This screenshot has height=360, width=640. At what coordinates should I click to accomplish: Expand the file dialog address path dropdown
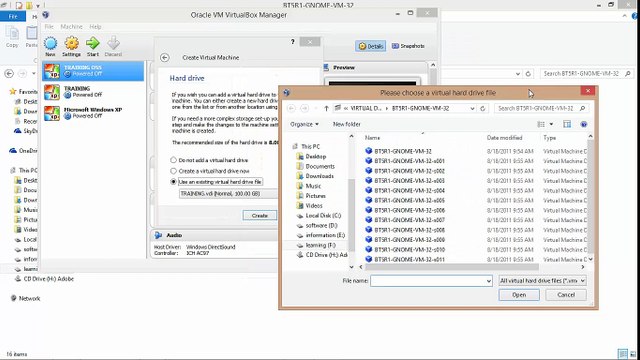(472, 109)
